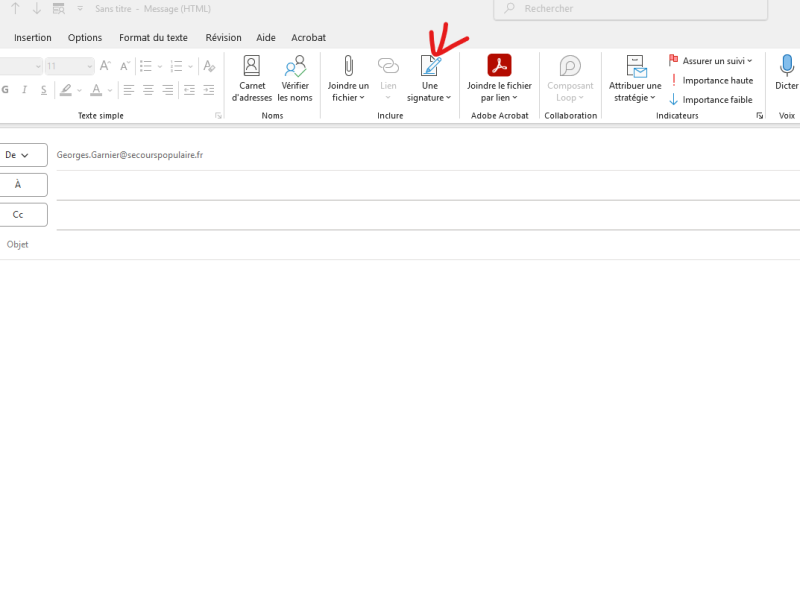Open Texte simple group dialog launcher
The height and width of the screenshot is (600, 800).
coord(218,116)
